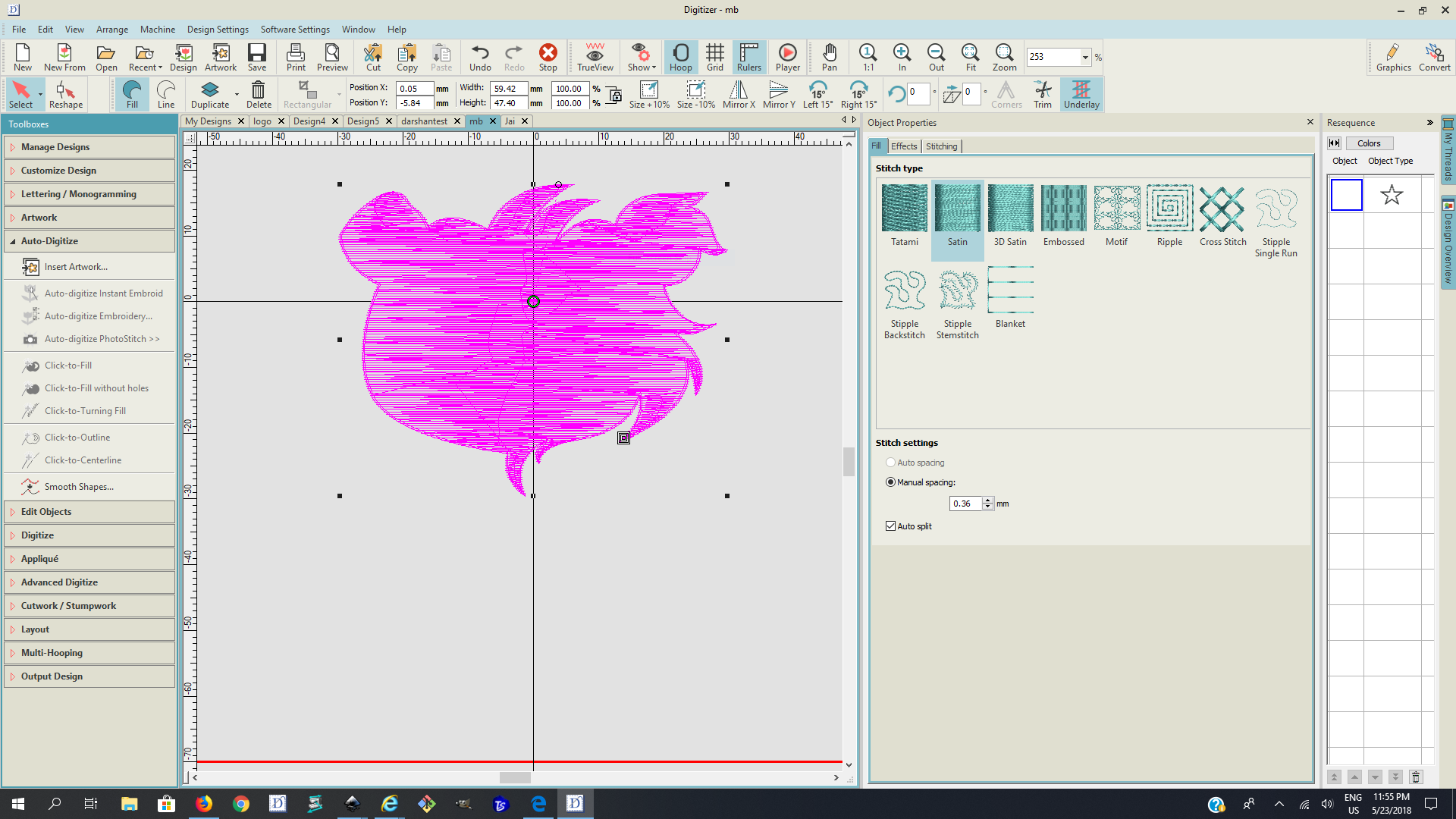The image size is (1456, 819).
Task: Click Insert Artwork in Auto-Digitize
Action: [75, 267]
